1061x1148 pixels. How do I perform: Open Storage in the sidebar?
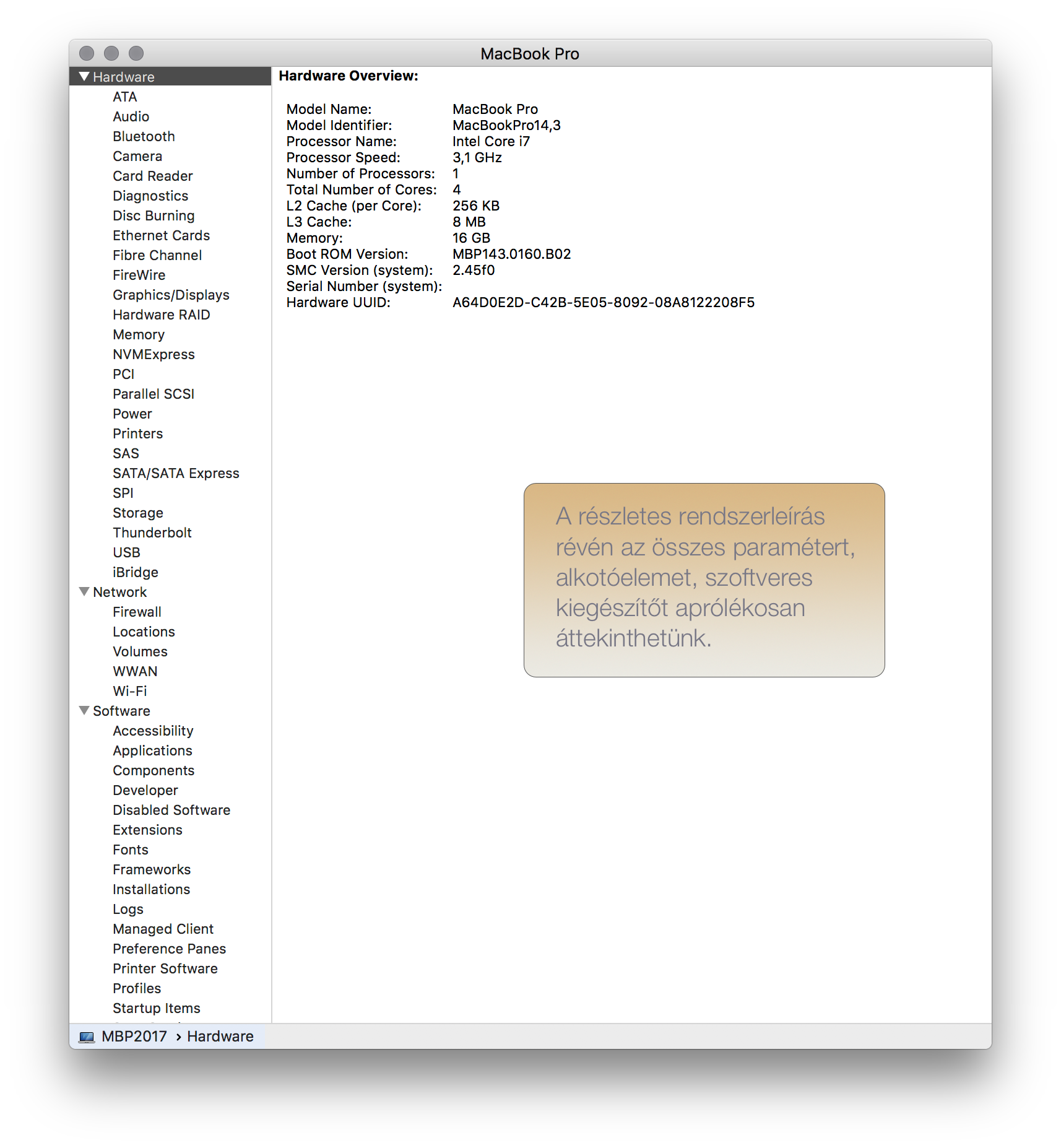coord(138,513)
